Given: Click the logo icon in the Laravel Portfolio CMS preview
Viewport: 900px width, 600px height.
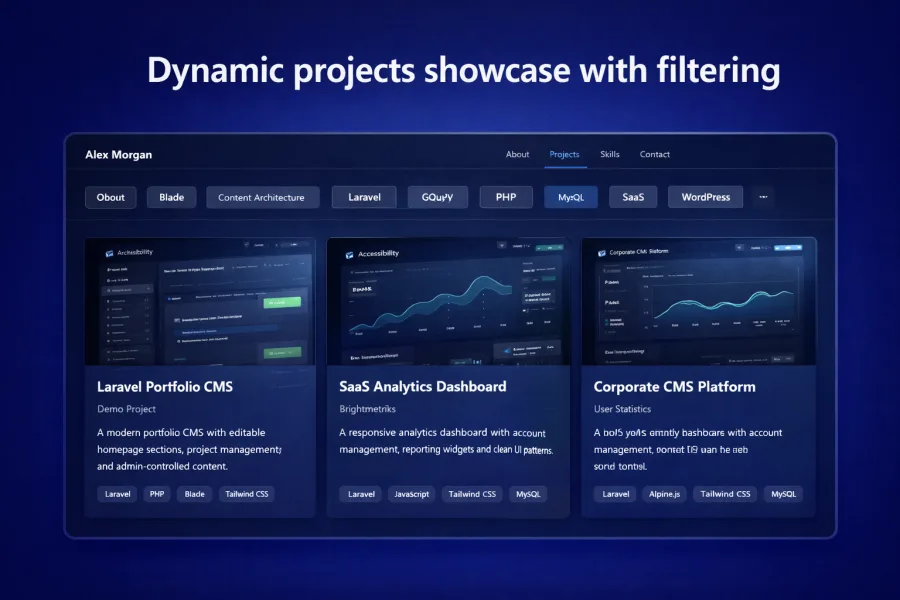Looking at the screenshot, I should (108, 254).
